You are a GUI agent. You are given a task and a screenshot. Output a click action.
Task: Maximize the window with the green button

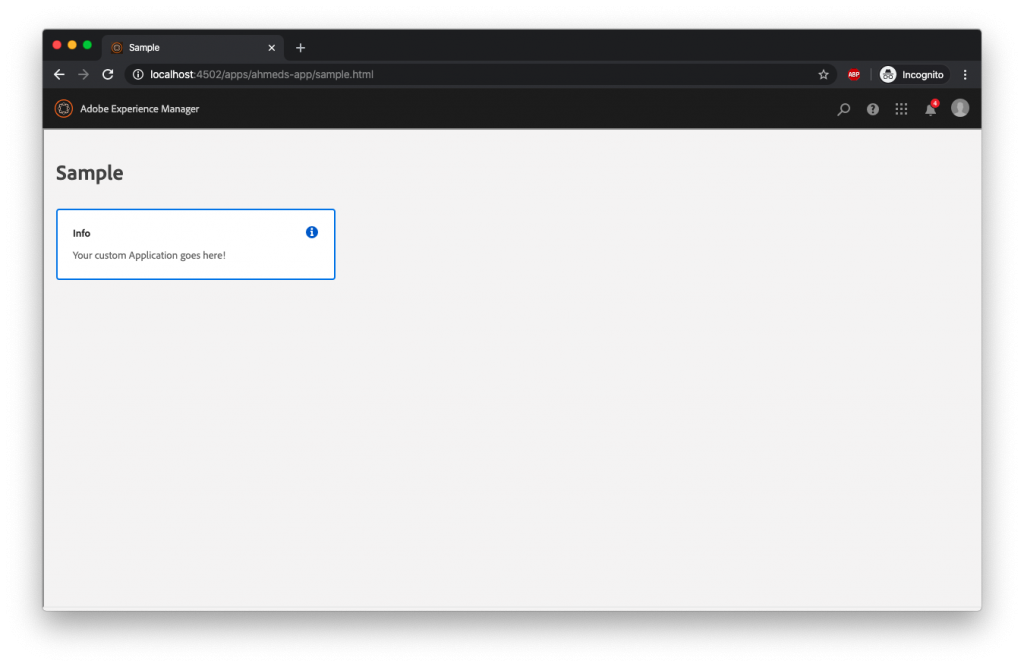pyautogui.click(x=87, y=45)
